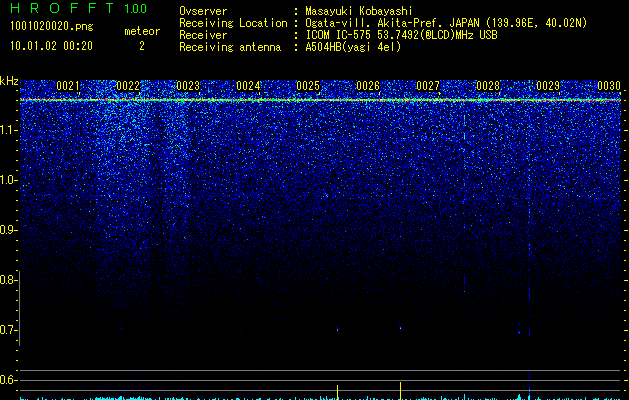Click the 0.6 kHz axis label

click(x=8, y=380)
